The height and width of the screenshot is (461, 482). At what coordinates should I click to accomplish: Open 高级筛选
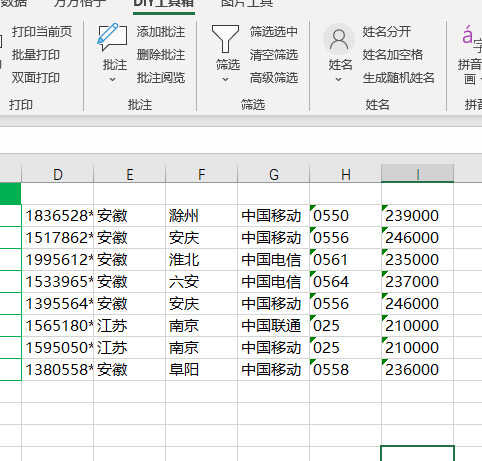point(274,78)
